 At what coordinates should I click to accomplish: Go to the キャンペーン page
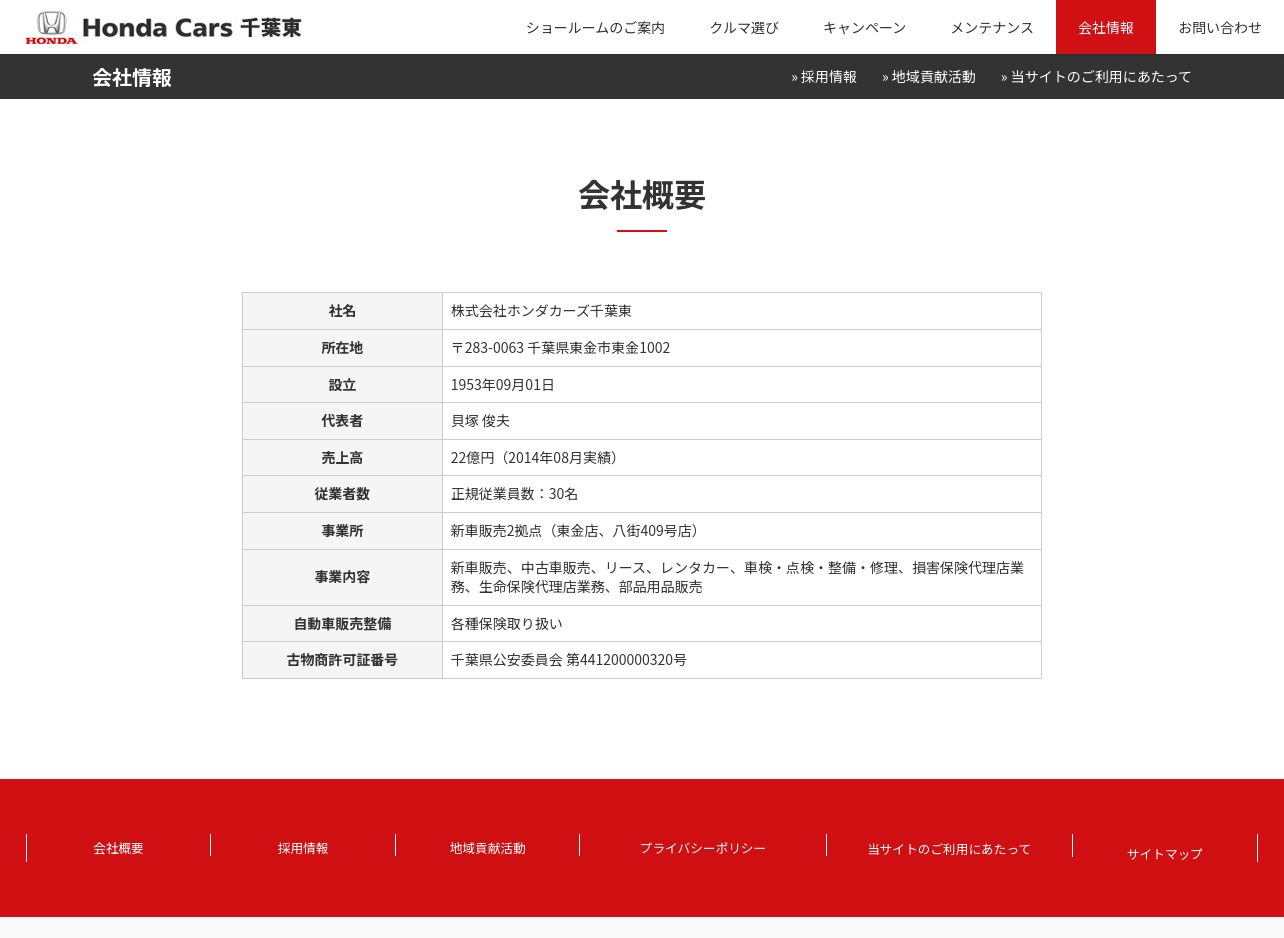pyautogui.click(x=864, y=27)
